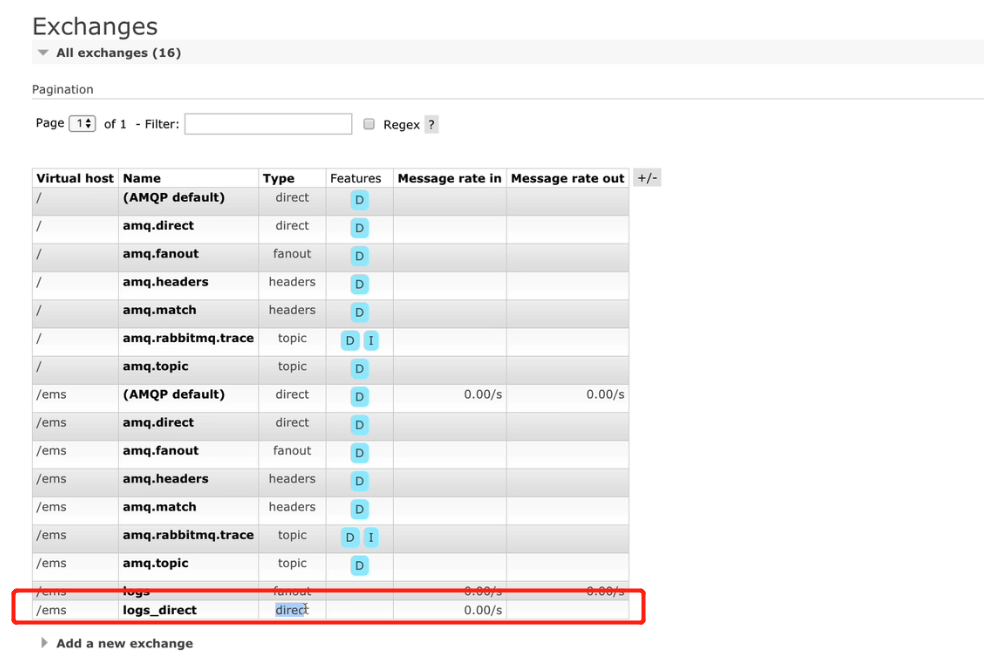
Task: Click D badge in /ems amq.rabbitmq.trace row
Action: coord(350,538)
